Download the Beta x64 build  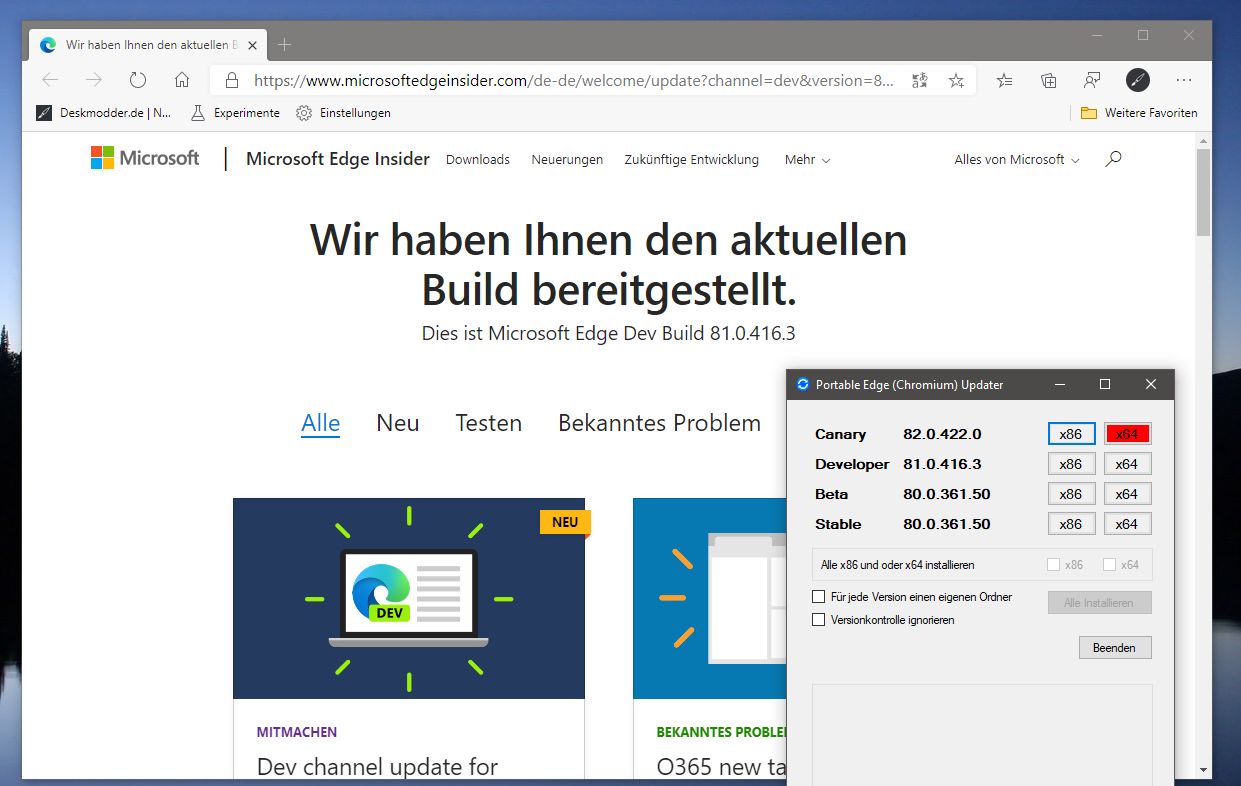coord(1127,494)
